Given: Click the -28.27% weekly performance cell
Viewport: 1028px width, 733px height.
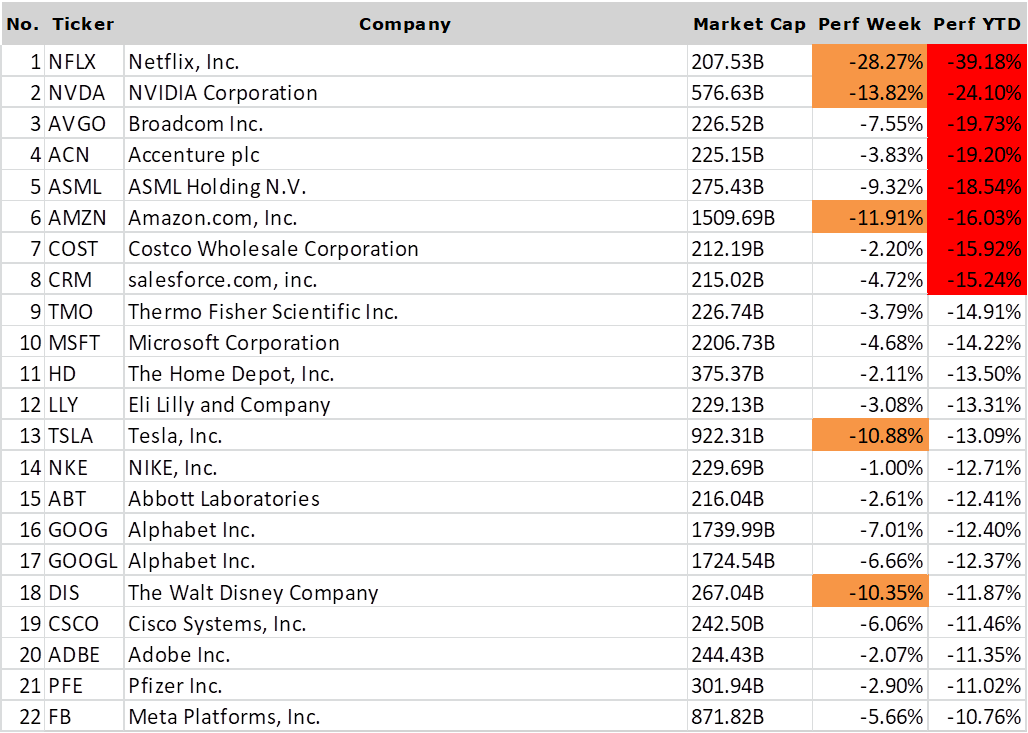Looking at the screenshot, I should (x=870, y=62).
